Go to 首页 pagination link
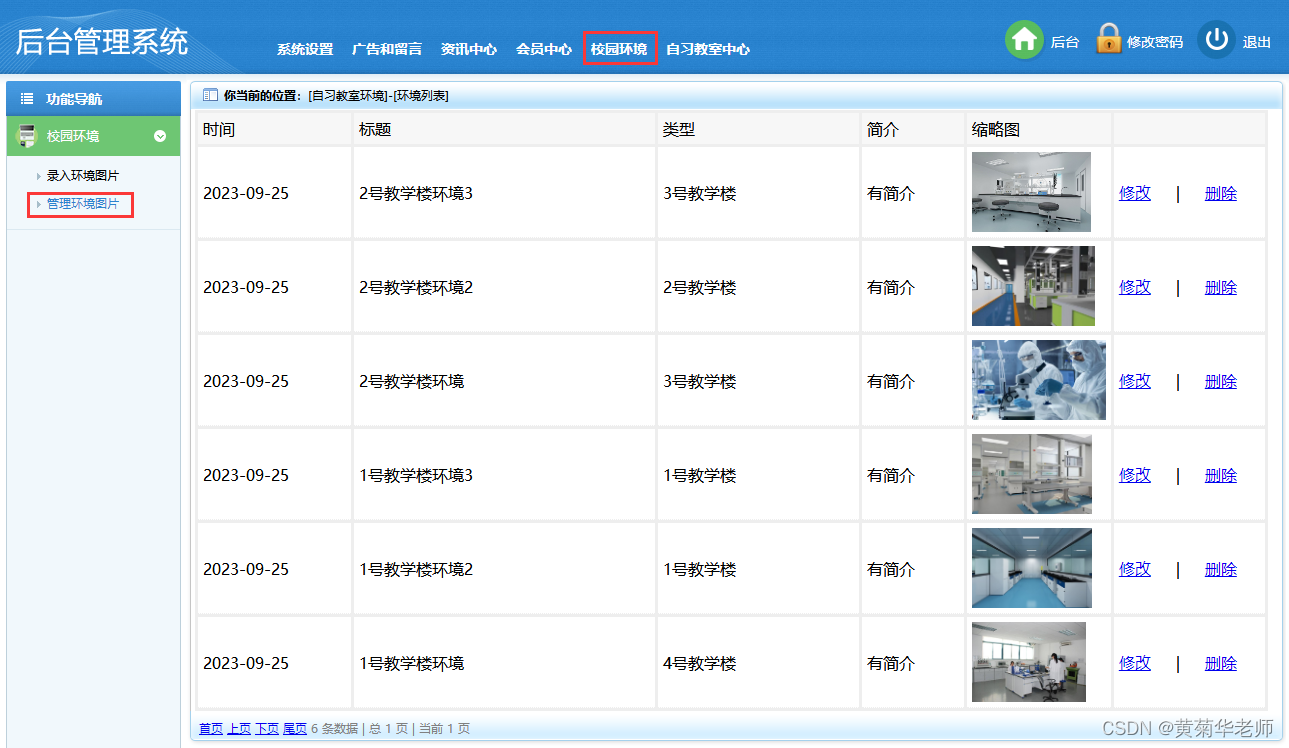This screenshot has height=748, width=1289. click(211, 729)
